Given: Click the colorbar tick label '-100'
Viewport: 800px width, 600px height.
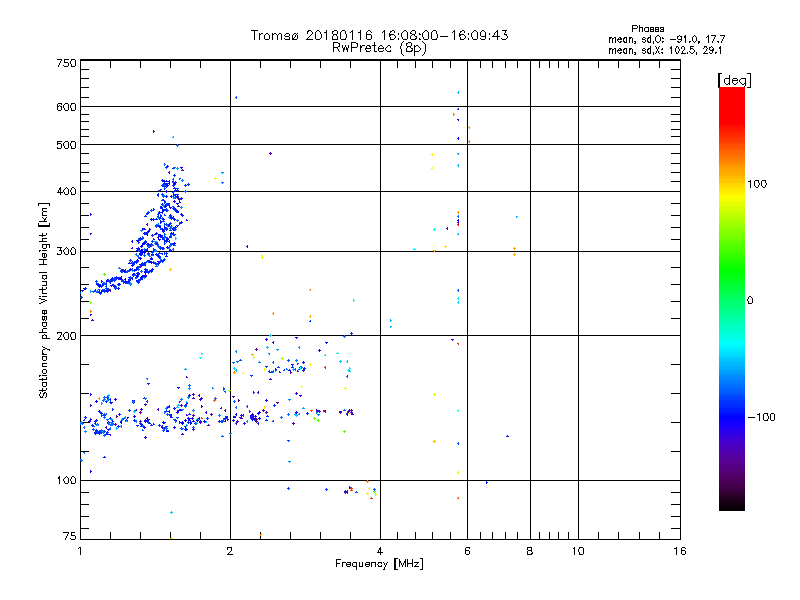Looking at the screenshot, I should tap(762, 417).
